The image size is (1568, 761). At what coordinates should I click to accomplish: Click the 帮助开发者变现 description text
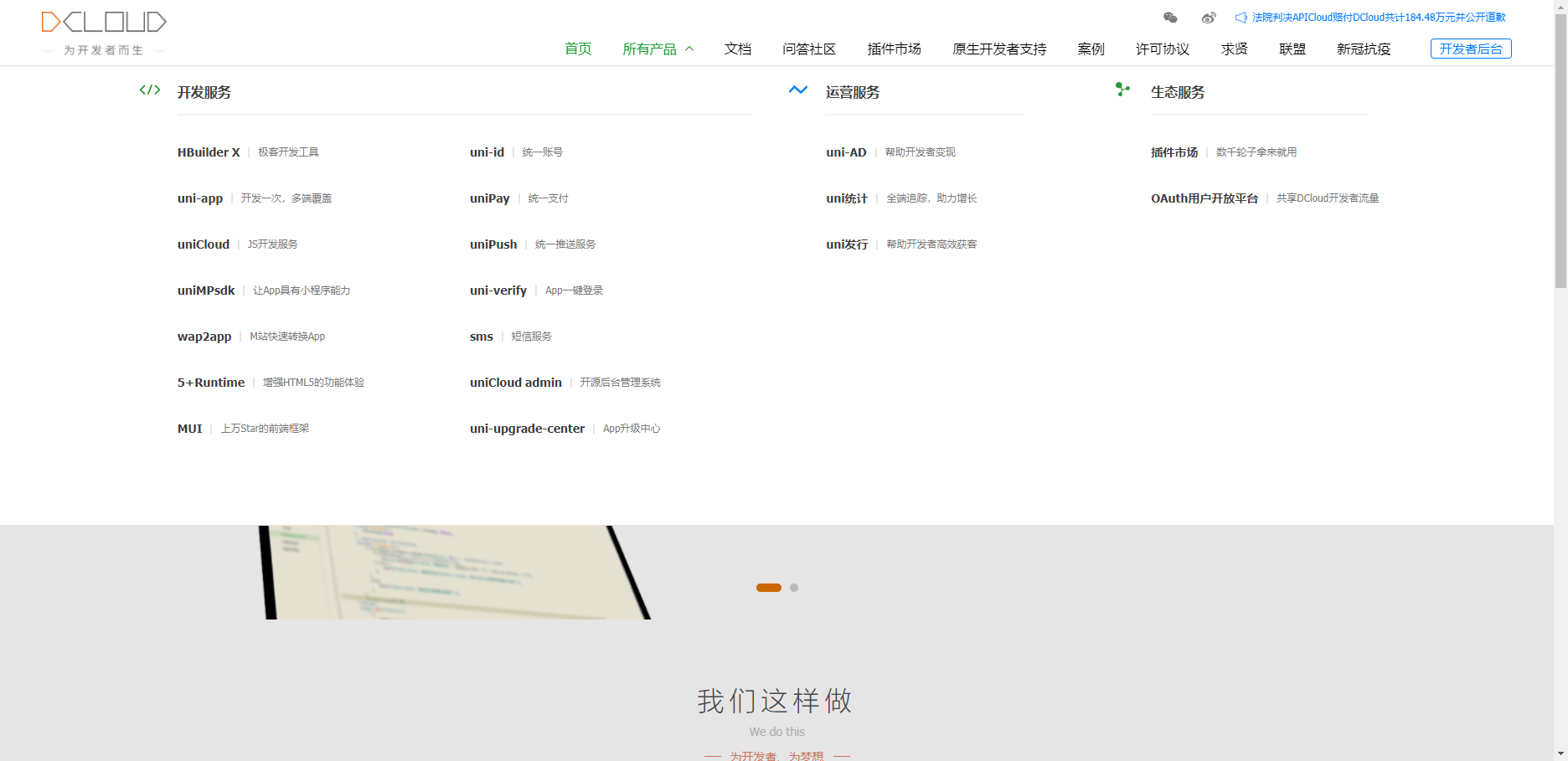[x=921, y=152]
